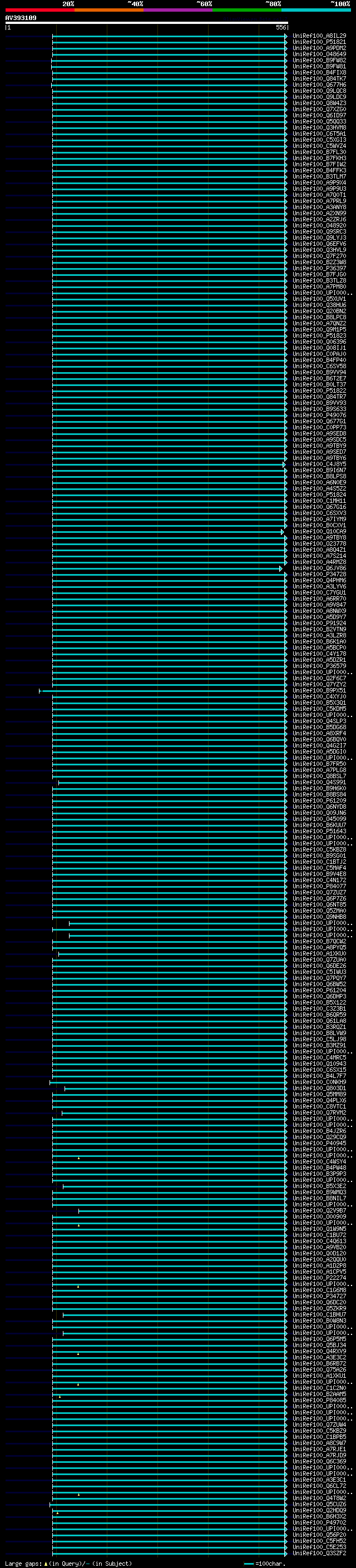The width and height of the screenshot is (356, 1568).
Task: Click the green ~80% identity legend segment
Action: tap(247, 10)
